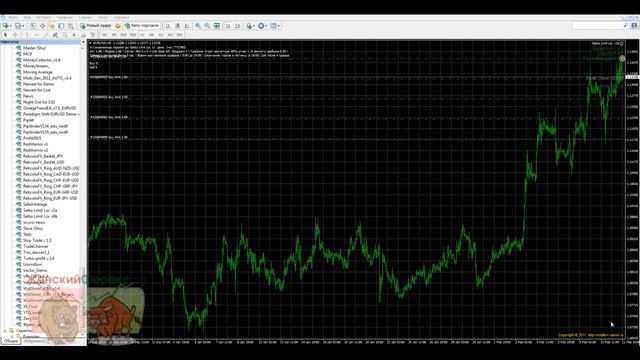
Task: Open the Файл menu
Action: click(13, 18)
